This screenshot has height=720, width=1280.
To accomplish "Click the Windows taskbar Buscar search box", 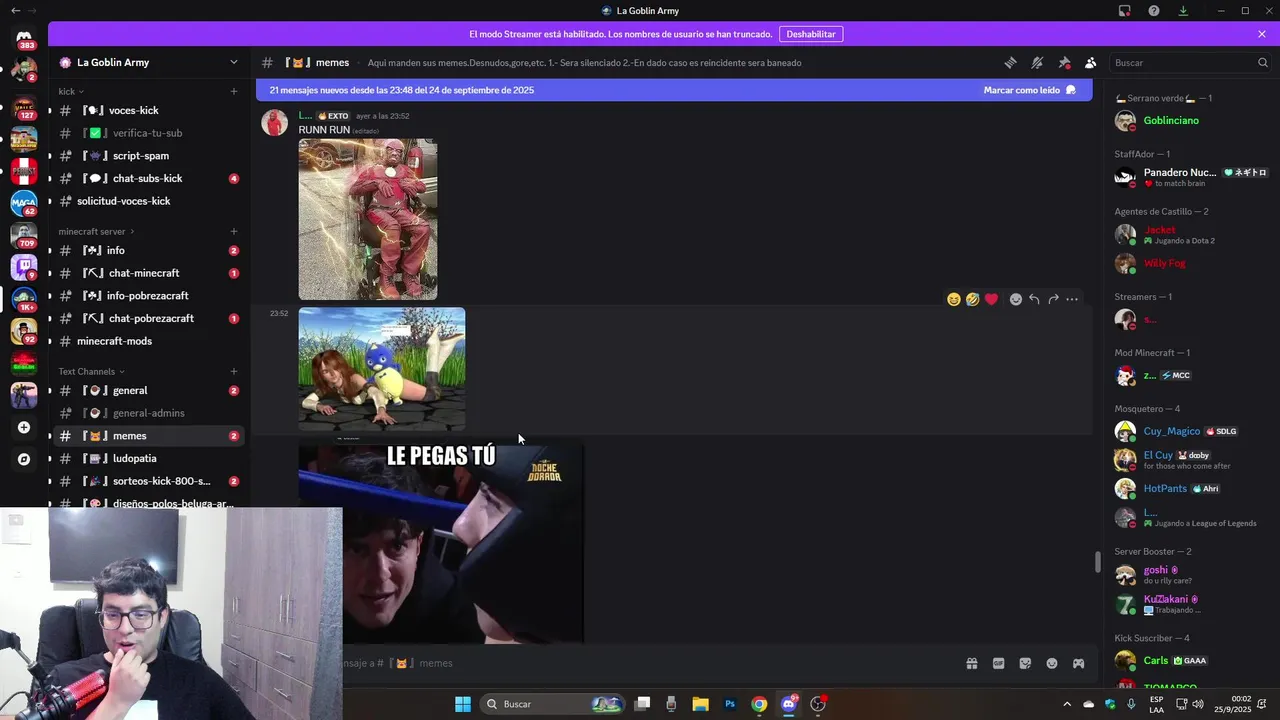I will pyautogui.click(x=551, y=704).
